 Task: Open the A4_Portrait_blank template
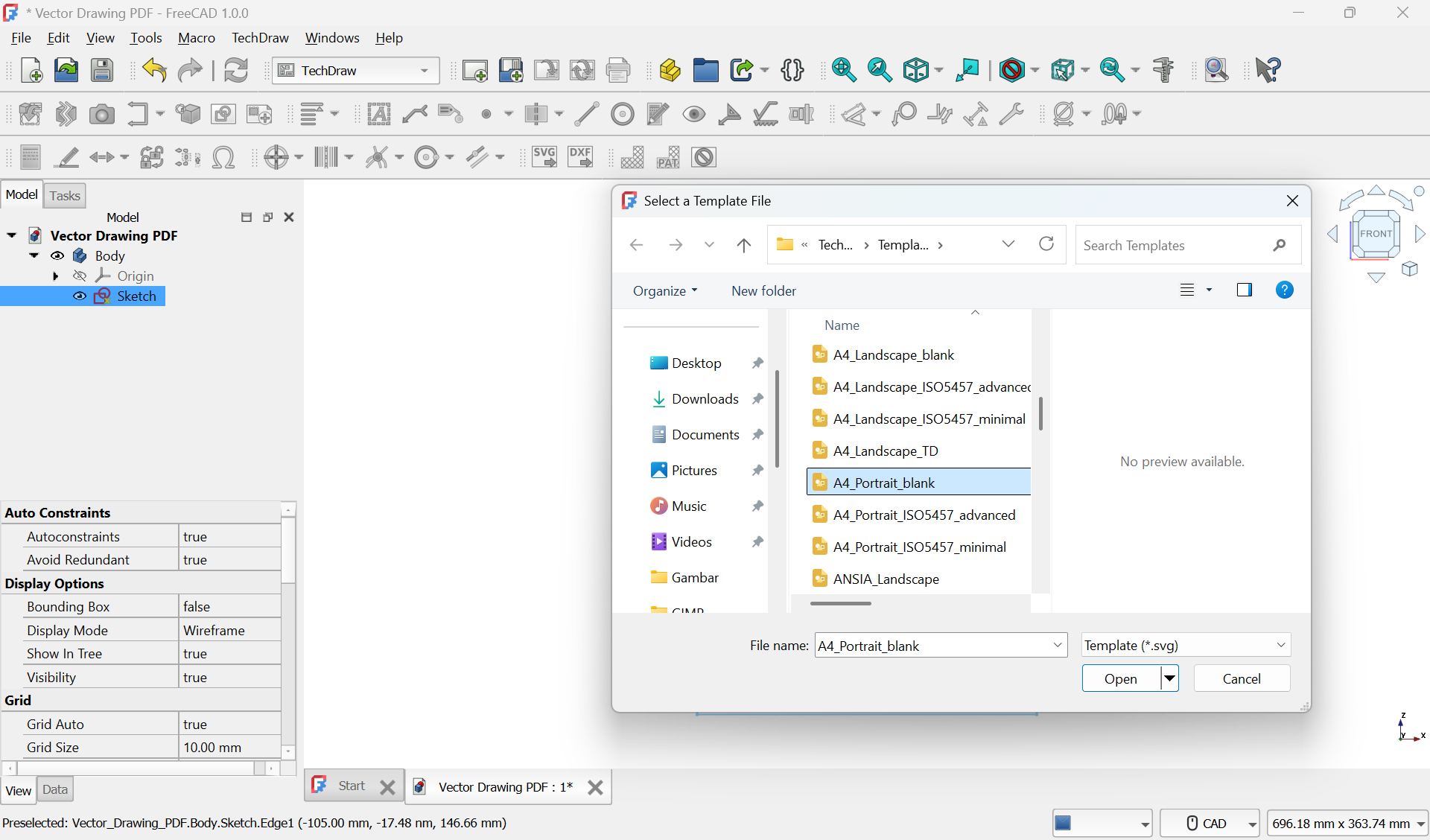tap(1120, 678)
